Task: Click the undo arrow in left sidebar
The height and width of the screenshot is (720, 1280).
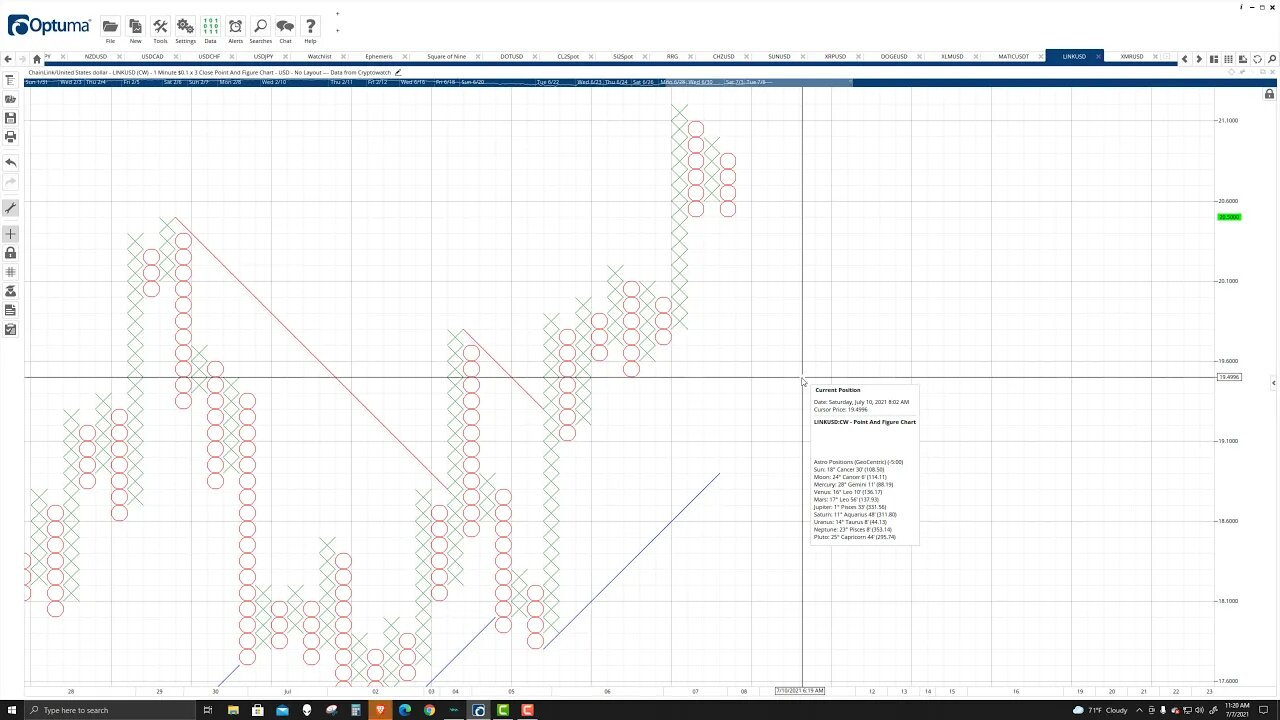Action: click(x=10, y=162)
